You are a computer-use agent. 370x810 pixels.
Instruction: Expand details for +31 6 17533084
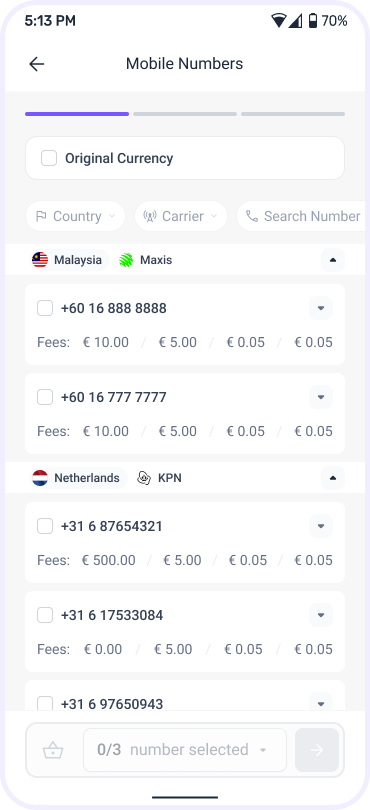[x=321, y=615]
